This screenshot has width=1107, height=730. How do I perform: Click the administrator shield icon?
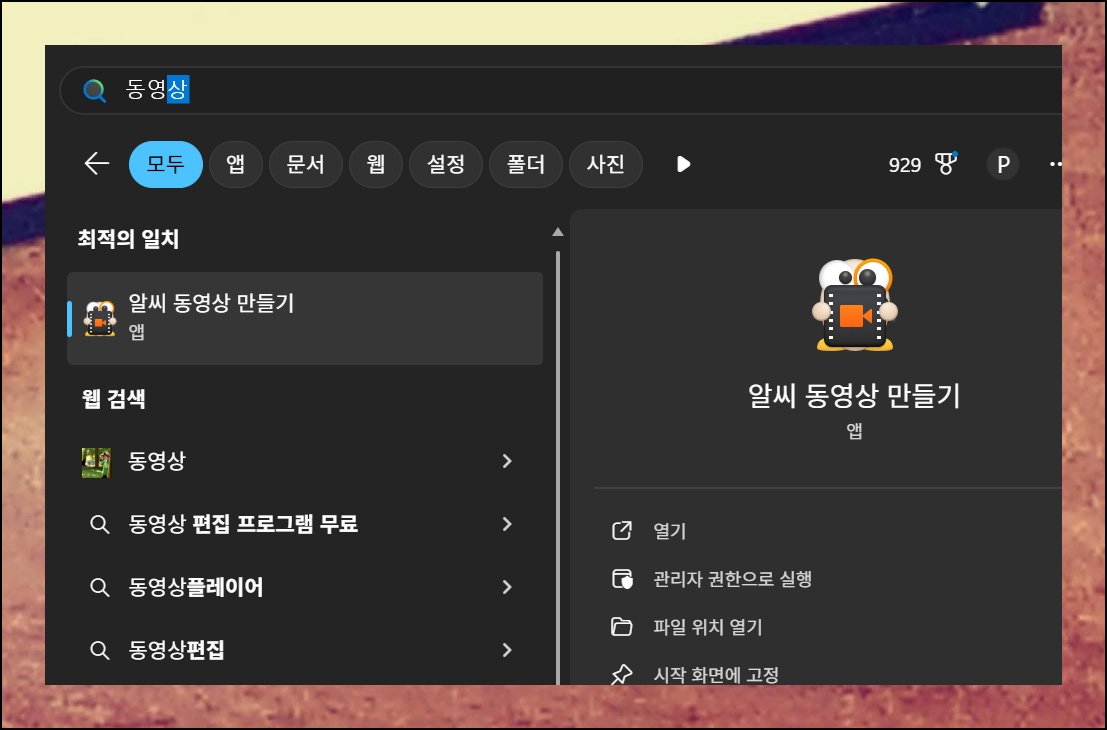click(x=622, y=579)
